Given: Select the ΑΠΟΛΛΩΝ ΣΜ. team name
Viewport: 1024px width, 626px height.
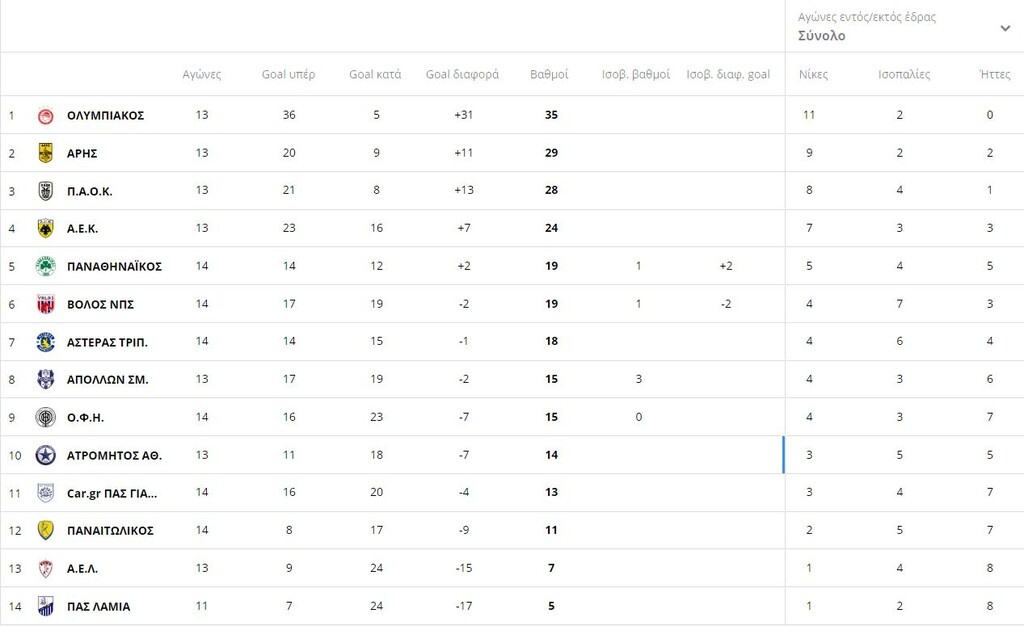Looking at the screenshot, I should [107, 380].
